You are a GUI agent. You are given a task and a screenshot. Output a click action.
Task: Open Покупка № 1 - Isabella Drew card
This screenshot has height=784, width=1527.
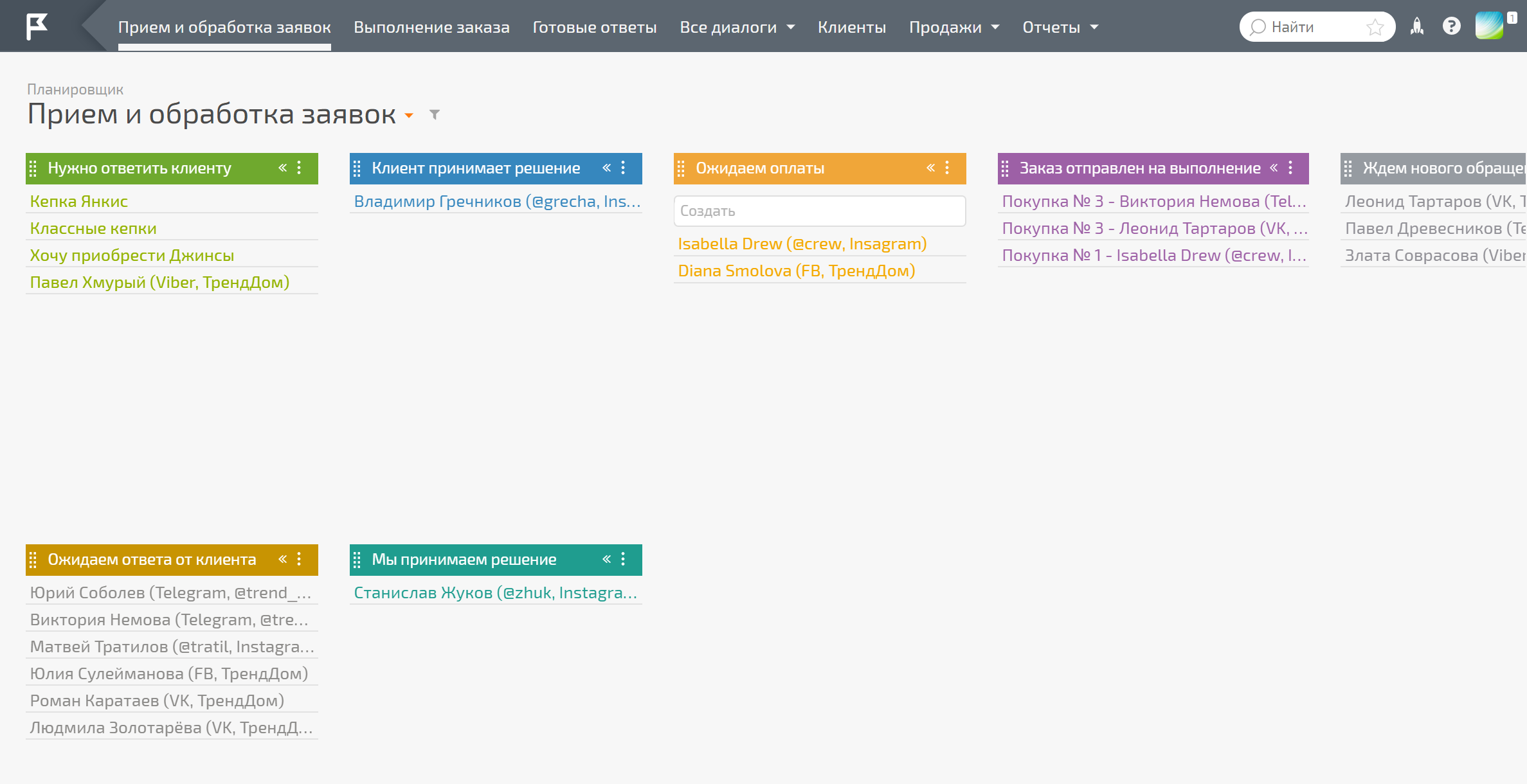(x=1153, y=255)
